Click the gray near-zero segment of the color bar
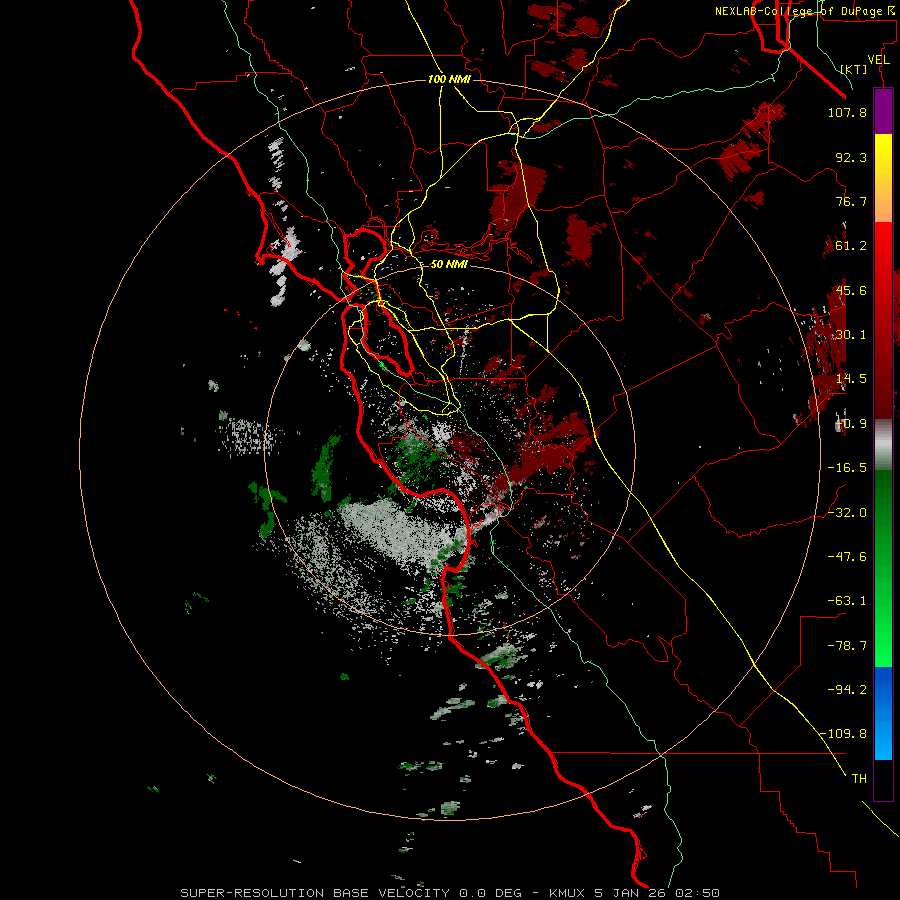The height and width of the screenshot is (900, 900). coord(883,445)
